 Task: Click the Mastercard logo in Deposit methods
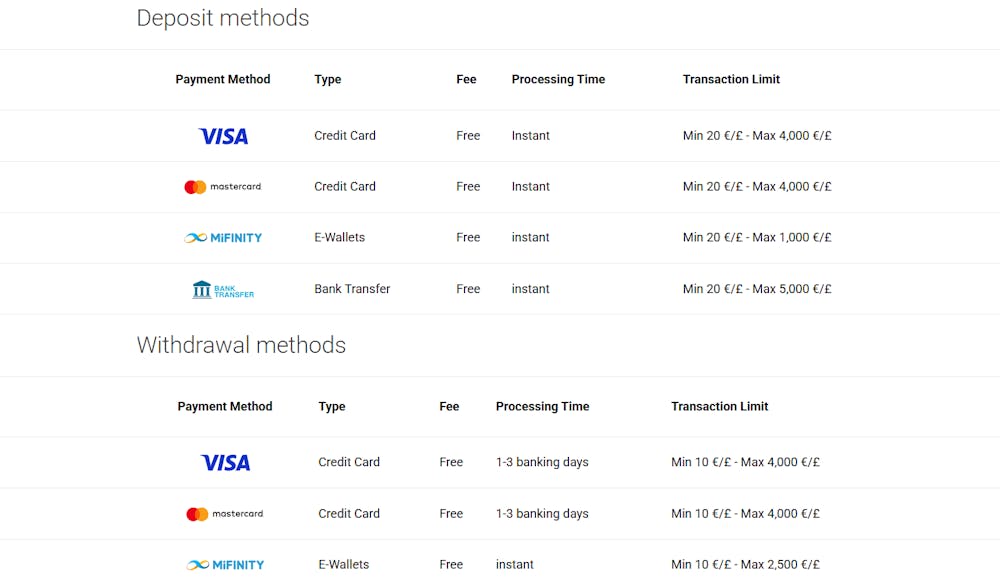pos(223,187)
